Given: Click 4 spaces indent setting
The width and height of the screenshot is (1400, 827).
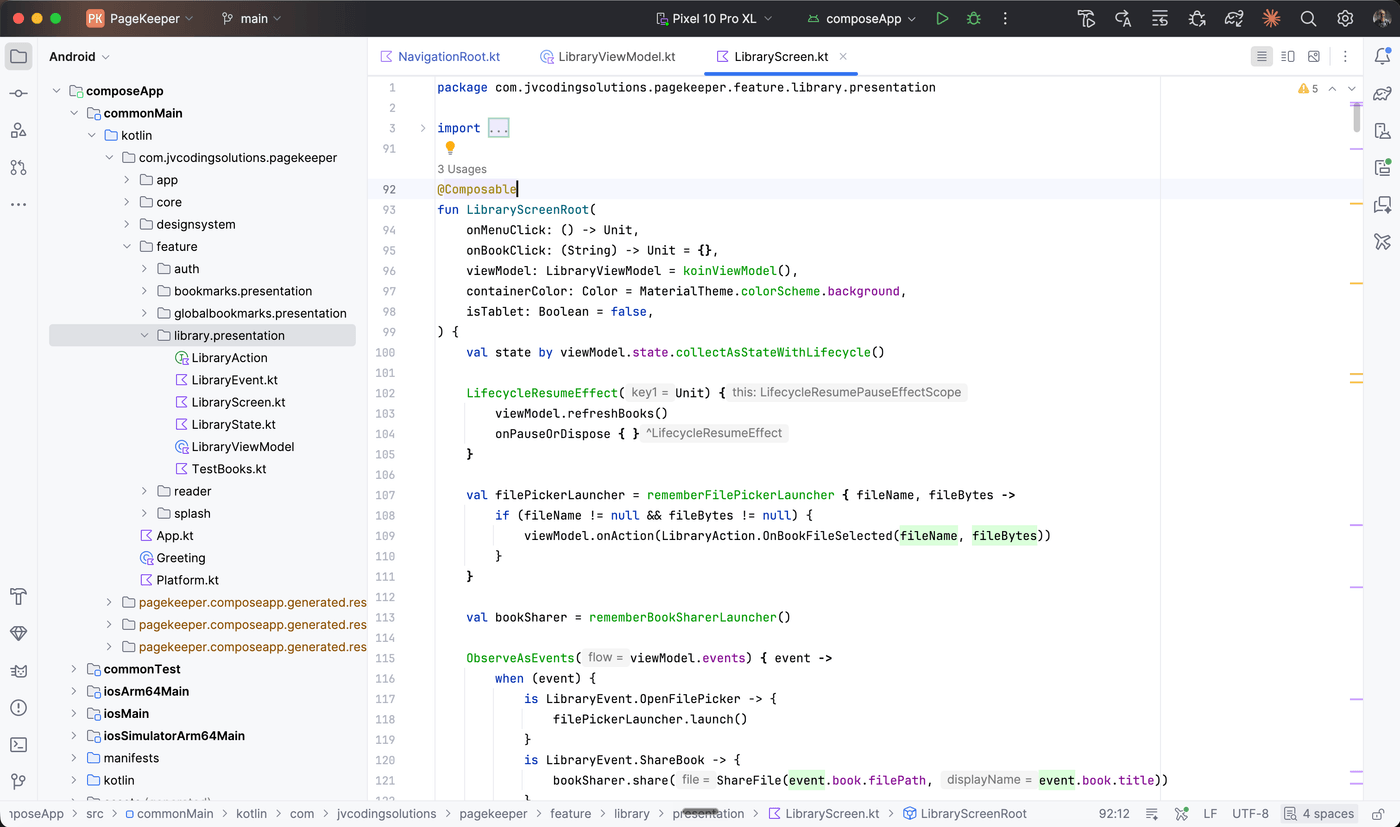Looking at the screenshot, I should tap(1319, 813).
